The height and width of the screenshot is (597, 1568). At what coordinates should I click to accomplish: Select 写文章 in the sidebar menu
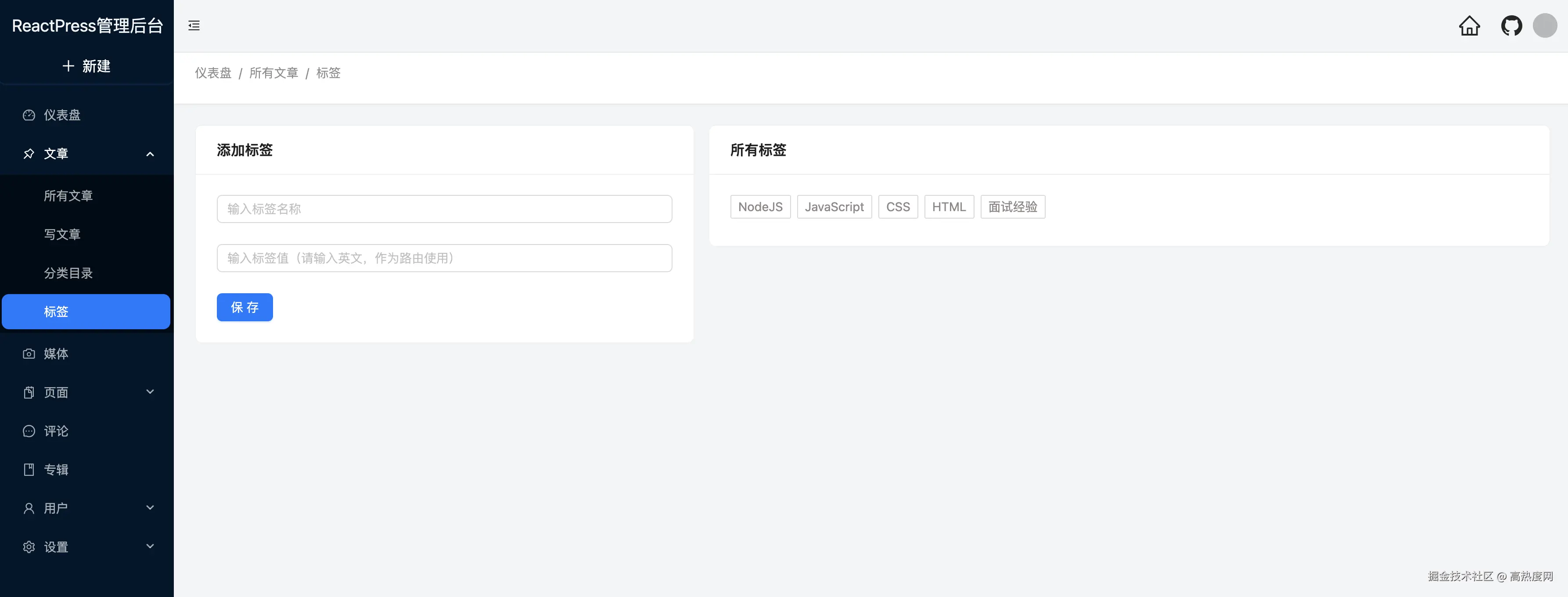(62, 234)
